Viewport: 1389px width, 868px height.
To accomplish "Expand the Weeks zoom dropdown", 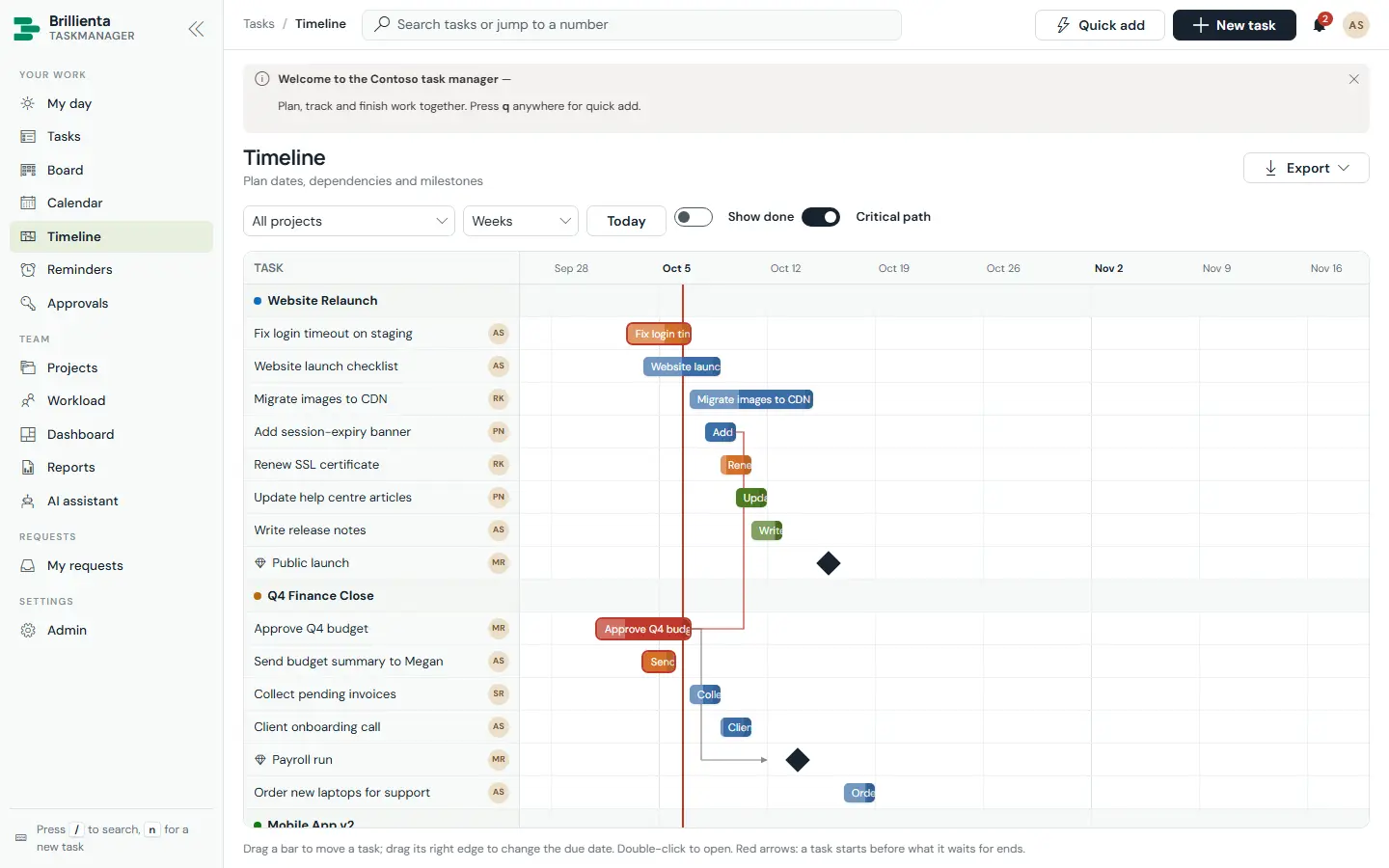I will 521,221.
